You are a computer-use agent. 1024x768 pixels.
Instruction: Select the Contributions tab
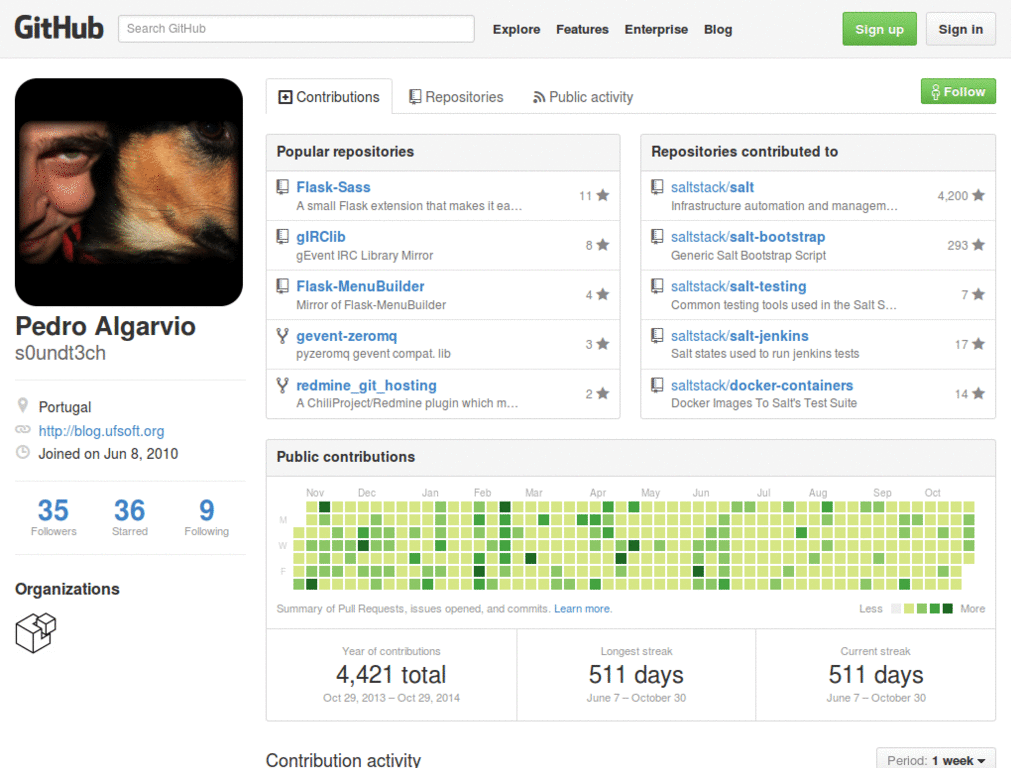click(x=329, y=97)
